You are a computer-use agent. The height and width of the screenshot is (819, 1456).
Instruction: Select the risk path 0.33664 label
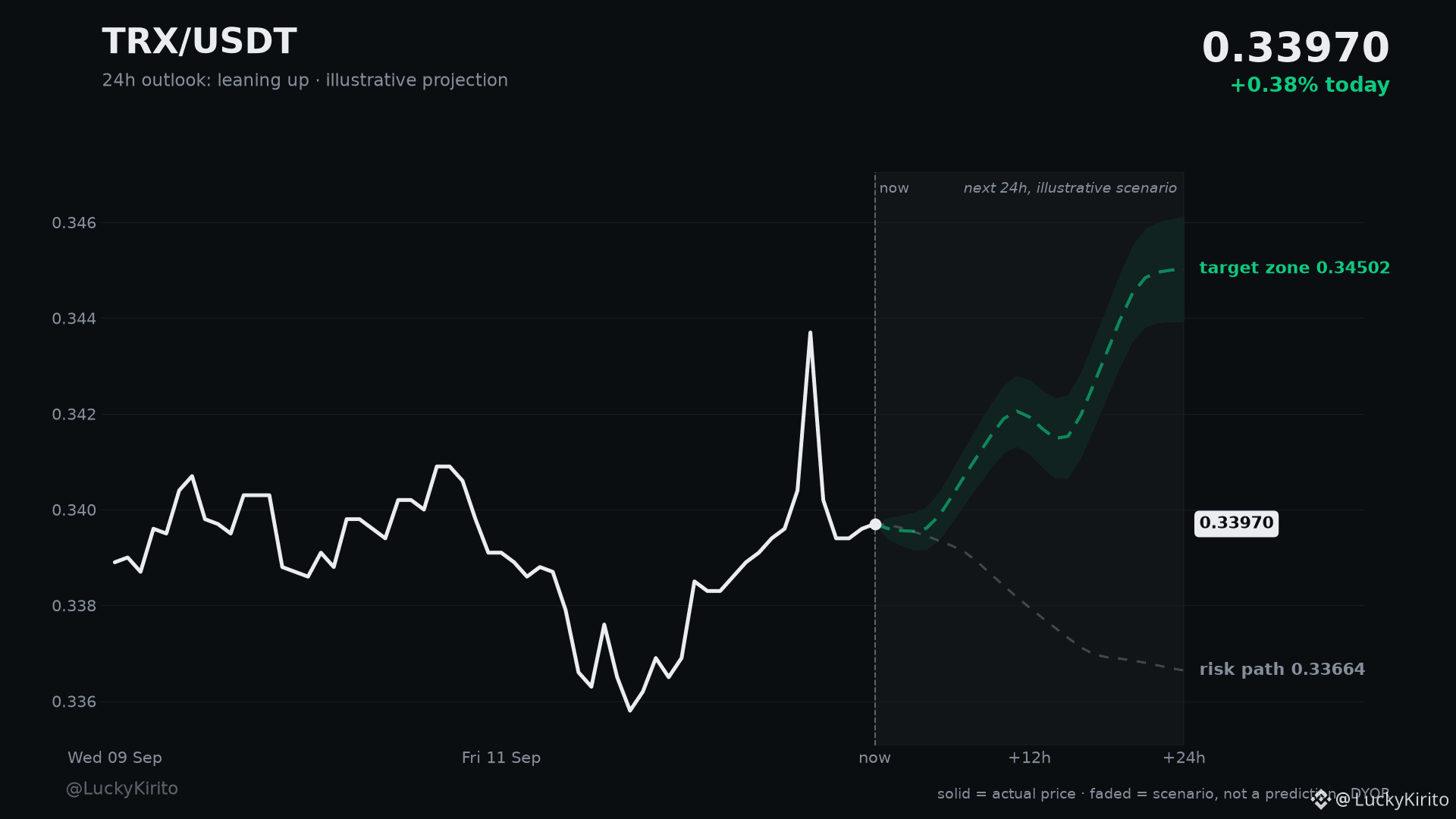pyautogui.click(x=1282, y=669)
